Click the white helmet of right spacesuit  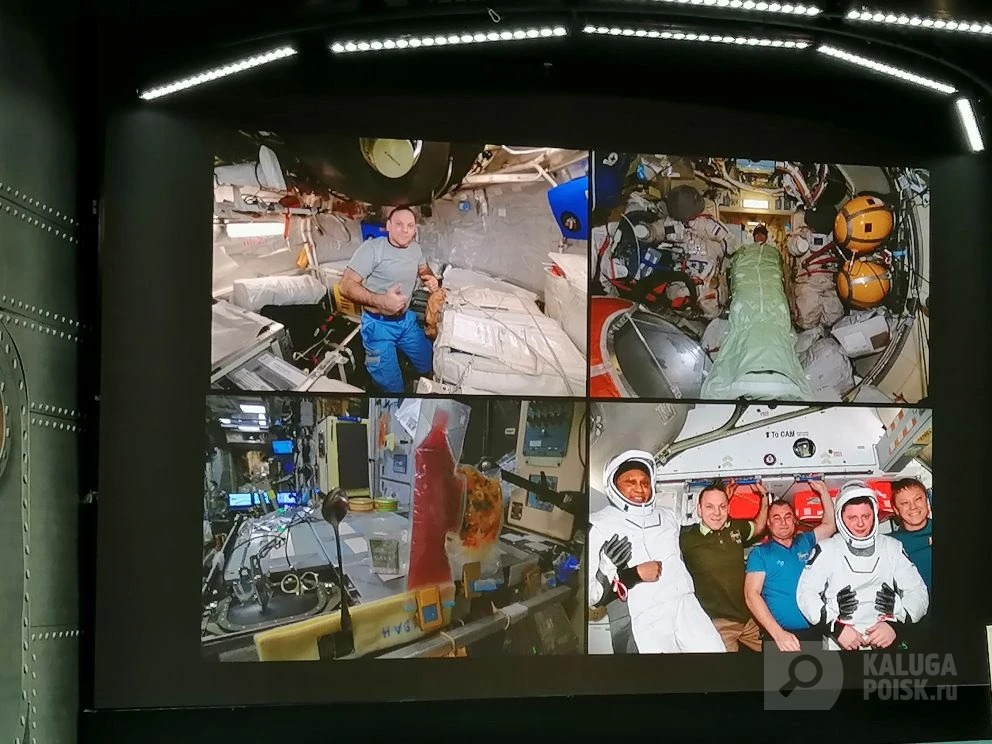(856, 512)
